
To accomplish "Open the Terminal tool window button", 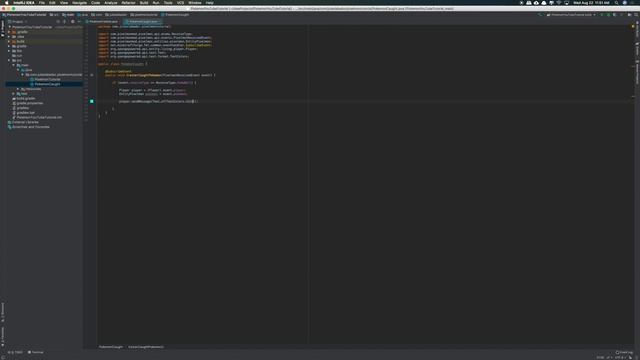I will point(36,352).
